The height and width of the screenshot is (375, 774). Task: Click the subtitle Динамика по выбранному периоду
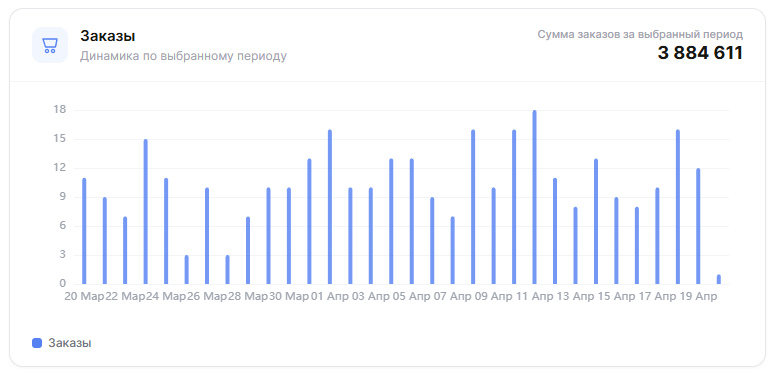[183, 56]
